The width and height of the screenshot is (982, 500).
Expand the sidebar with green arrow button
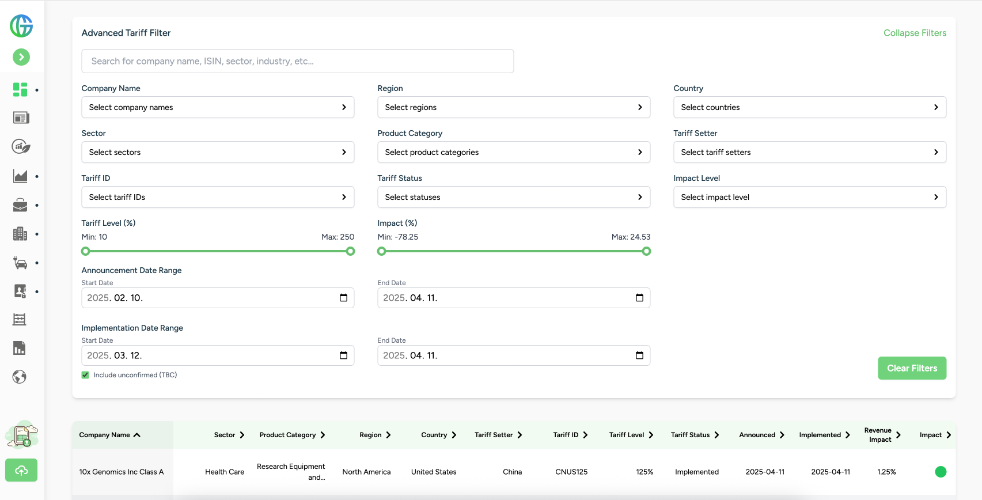click(21, 58)
